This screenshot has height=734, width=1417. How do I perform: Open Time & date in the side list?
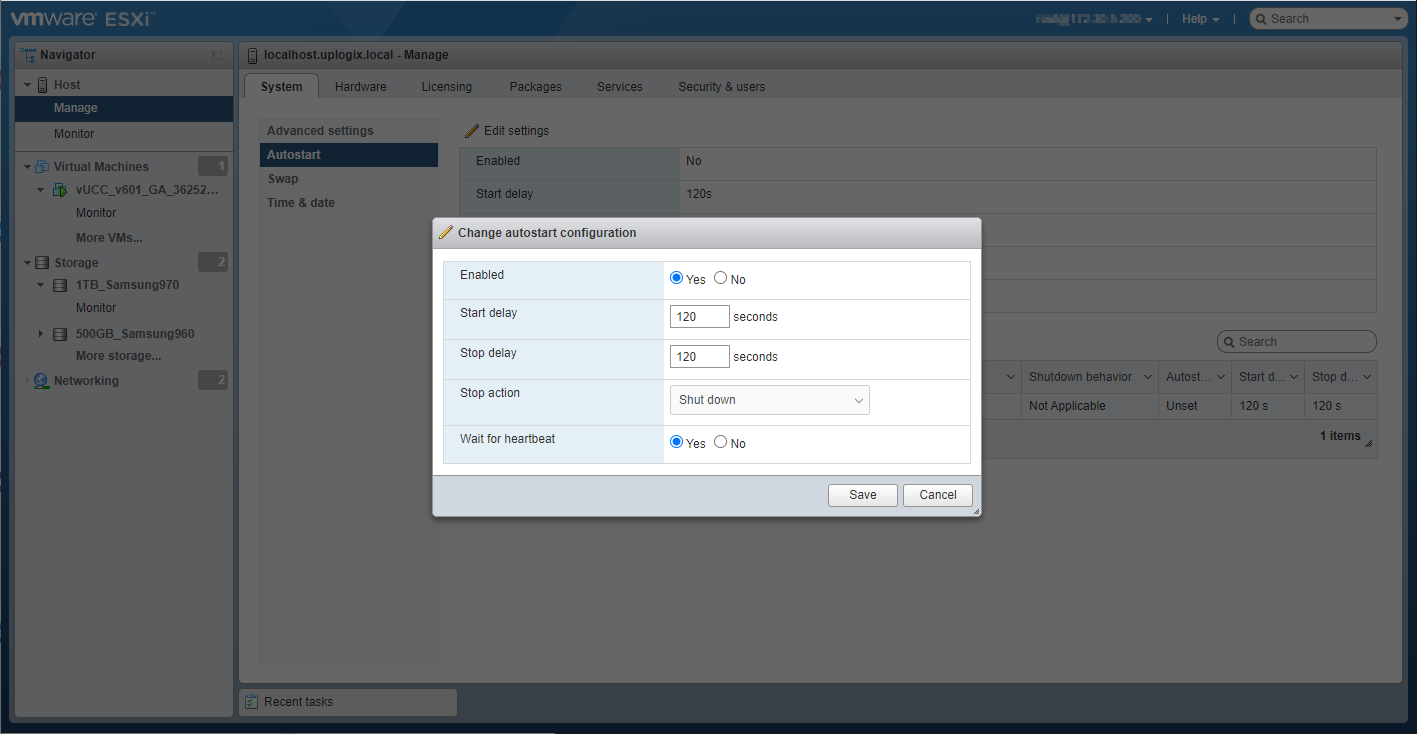tap(349, 203)
